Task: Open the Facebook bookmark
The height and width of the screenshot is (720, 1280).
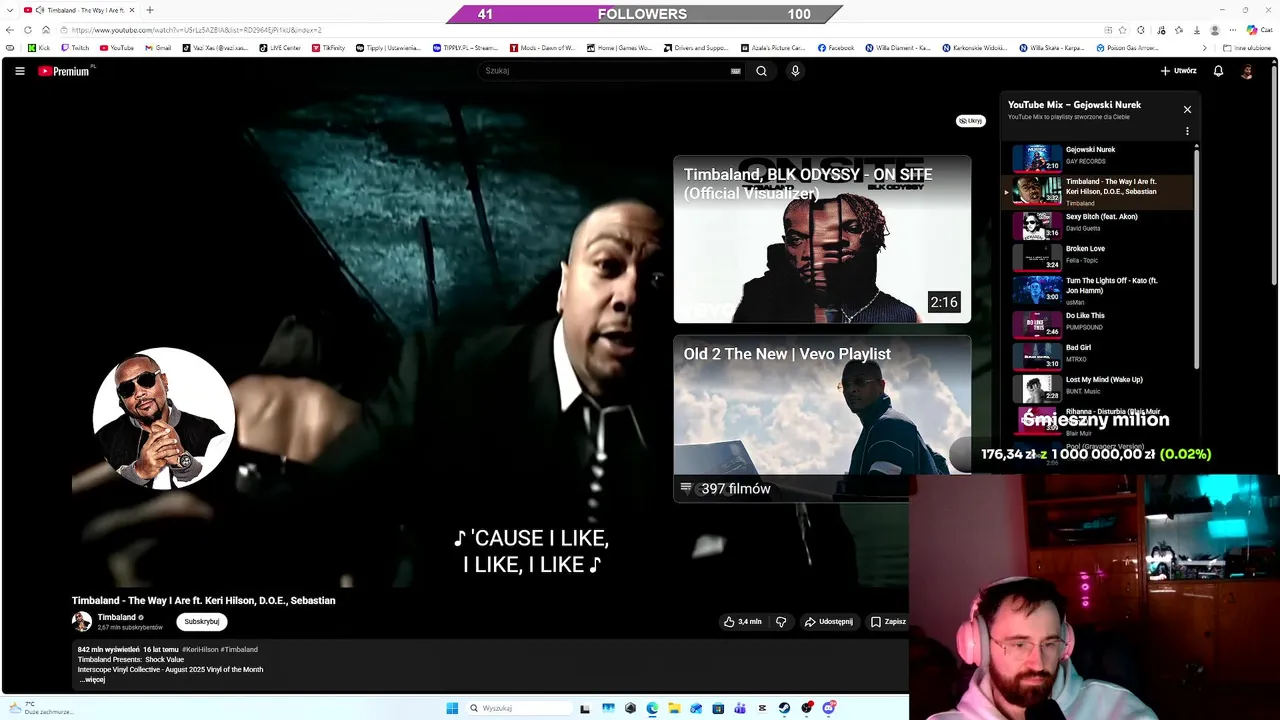Action: click(x=836, y=48)
